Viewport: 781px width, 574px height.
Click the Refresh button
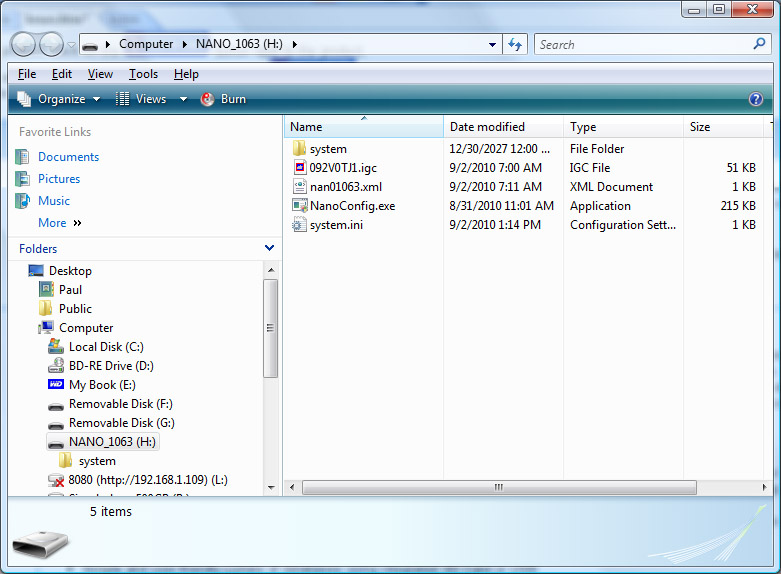(515, 45)
